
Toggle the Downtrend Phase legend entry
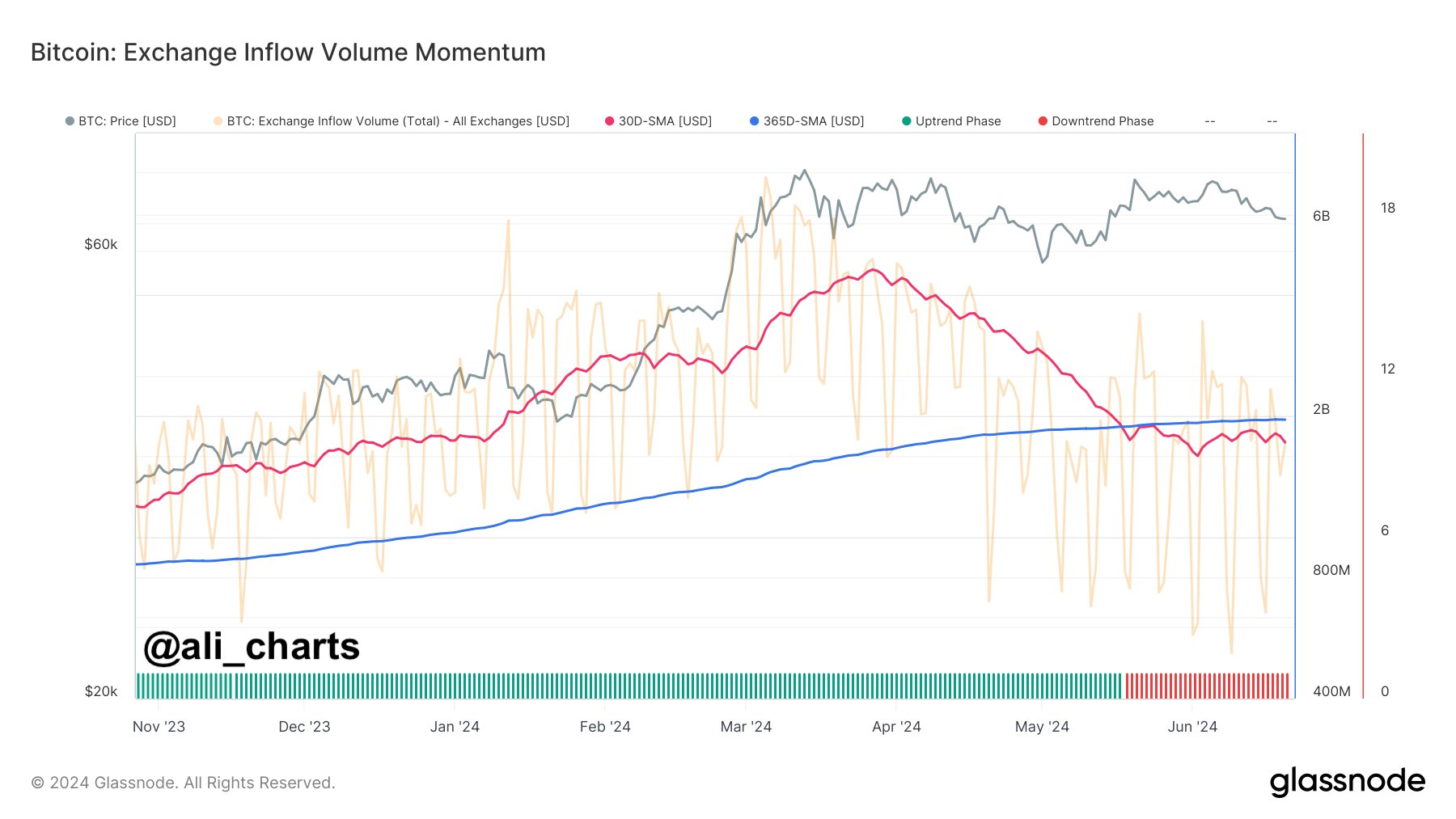pos(1096,121)
